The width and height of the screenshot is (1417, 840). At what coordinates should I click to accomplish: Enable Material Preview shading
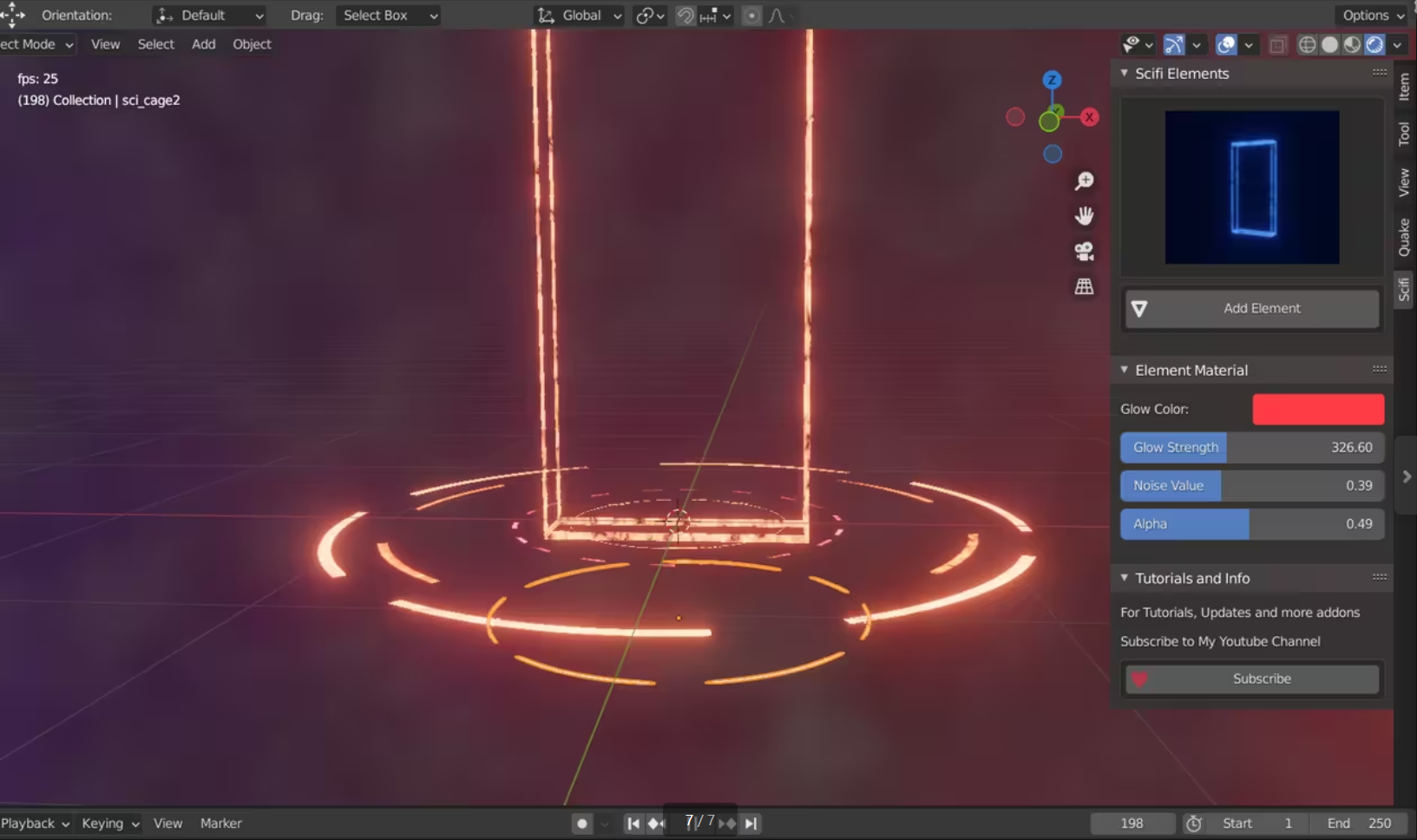pos(1353,44)
